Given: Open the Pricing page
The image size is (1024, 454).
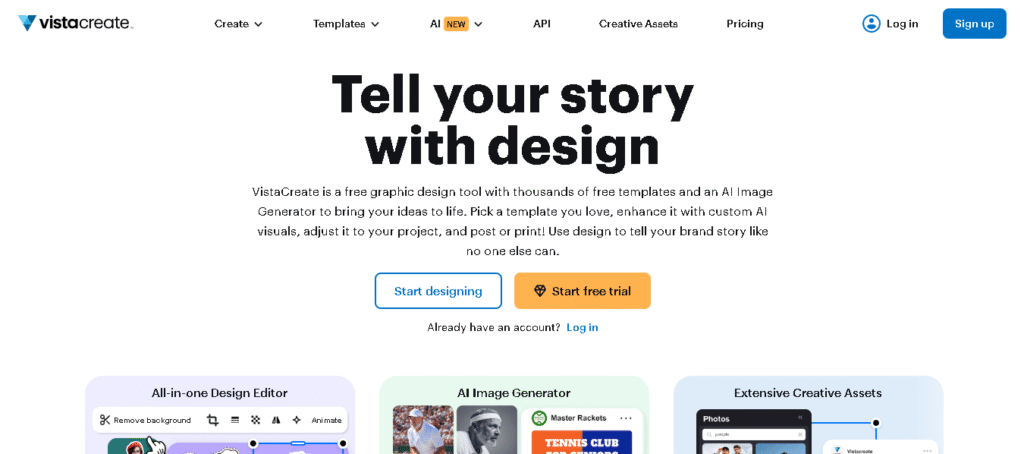Looking at the screenshot, I should point(745,24).
